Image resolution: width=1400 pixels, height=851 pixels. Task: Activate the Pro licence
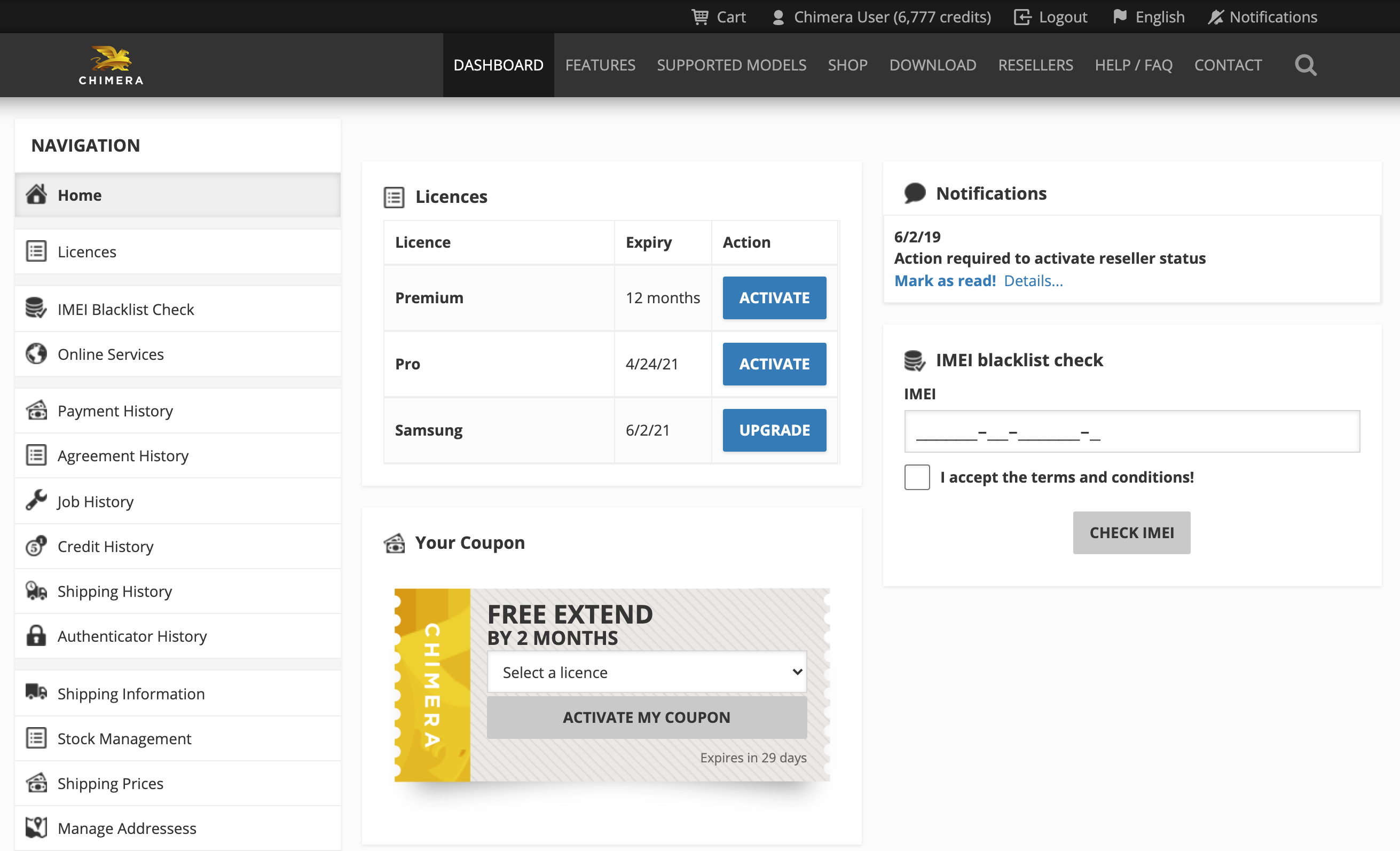coord(774,364)
